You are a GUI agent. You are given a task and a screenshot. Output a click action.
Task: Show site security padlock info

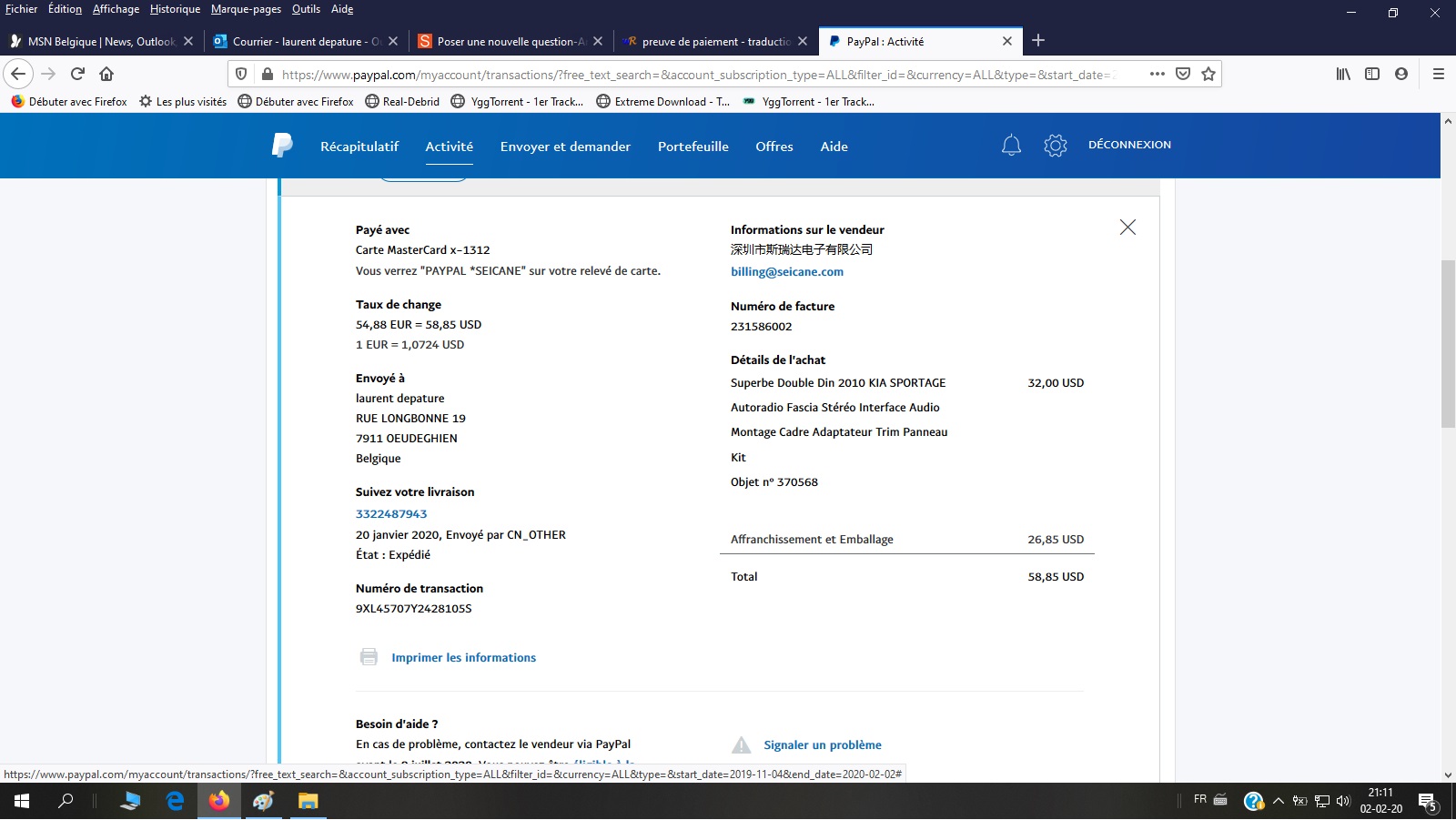coord(267,75)
